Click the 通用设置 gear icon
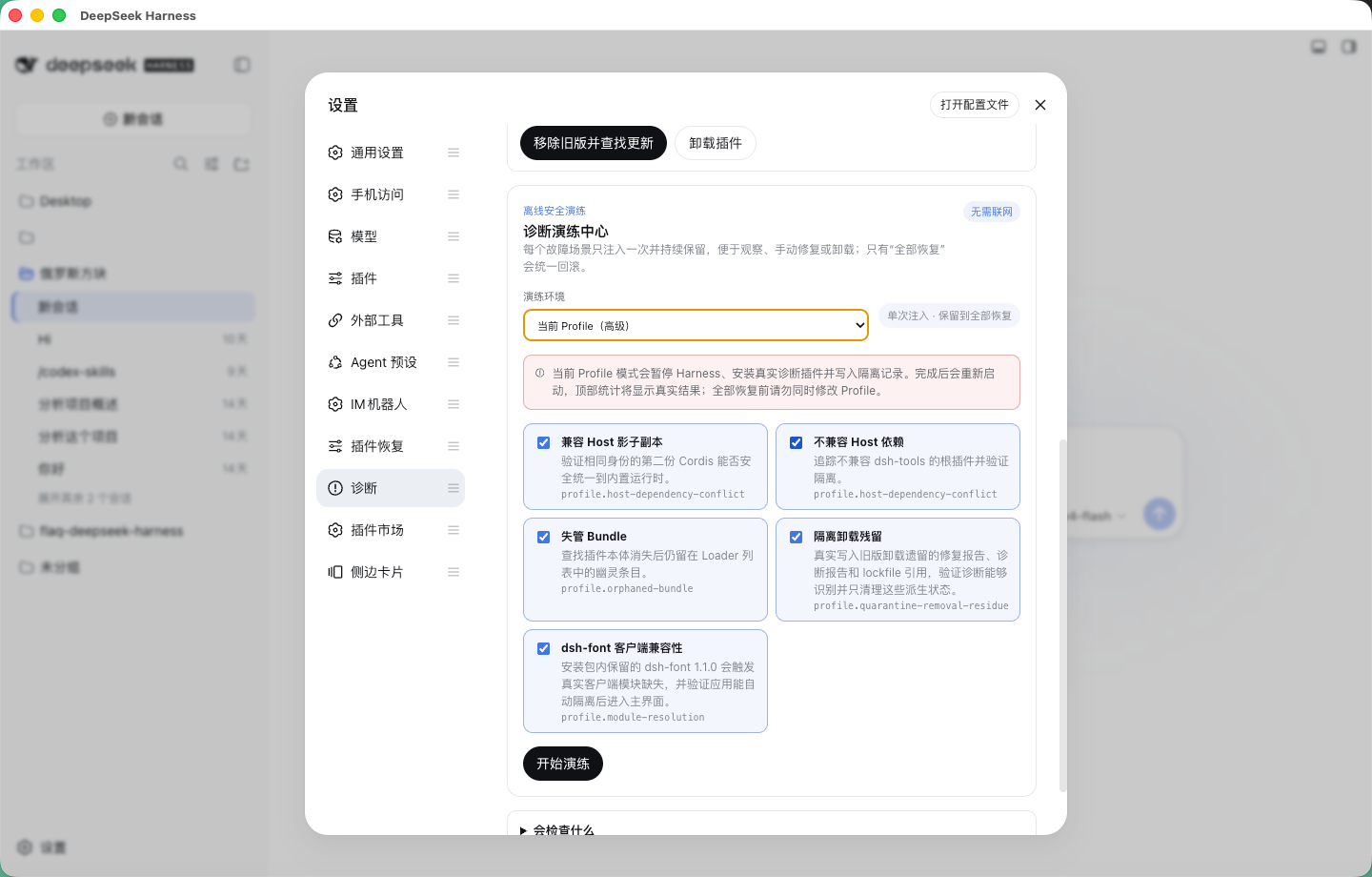Image resolution: width=1372 pixels, height=877 pixels. pos(335,153)
